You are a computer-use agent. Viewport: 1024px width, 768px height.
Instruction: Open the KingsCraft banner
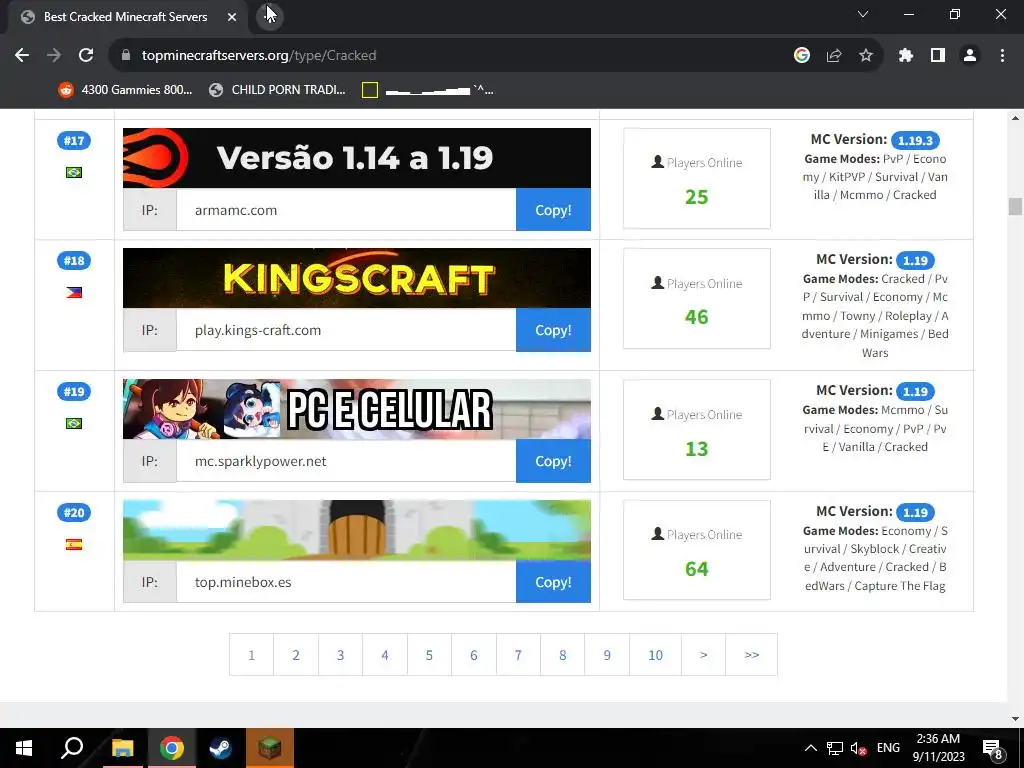coord(357,278)
